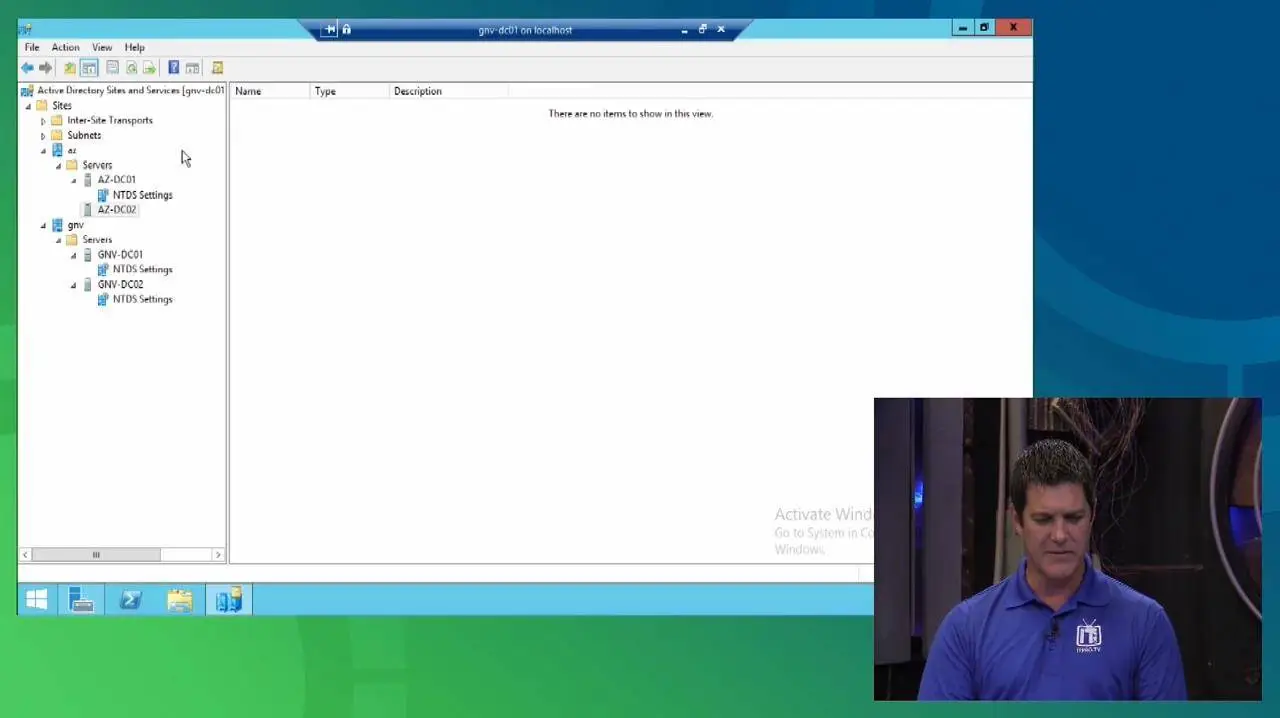Viewport: 1280px width, 718px height.
Task: Open the View menu
Action: point(102,47)
